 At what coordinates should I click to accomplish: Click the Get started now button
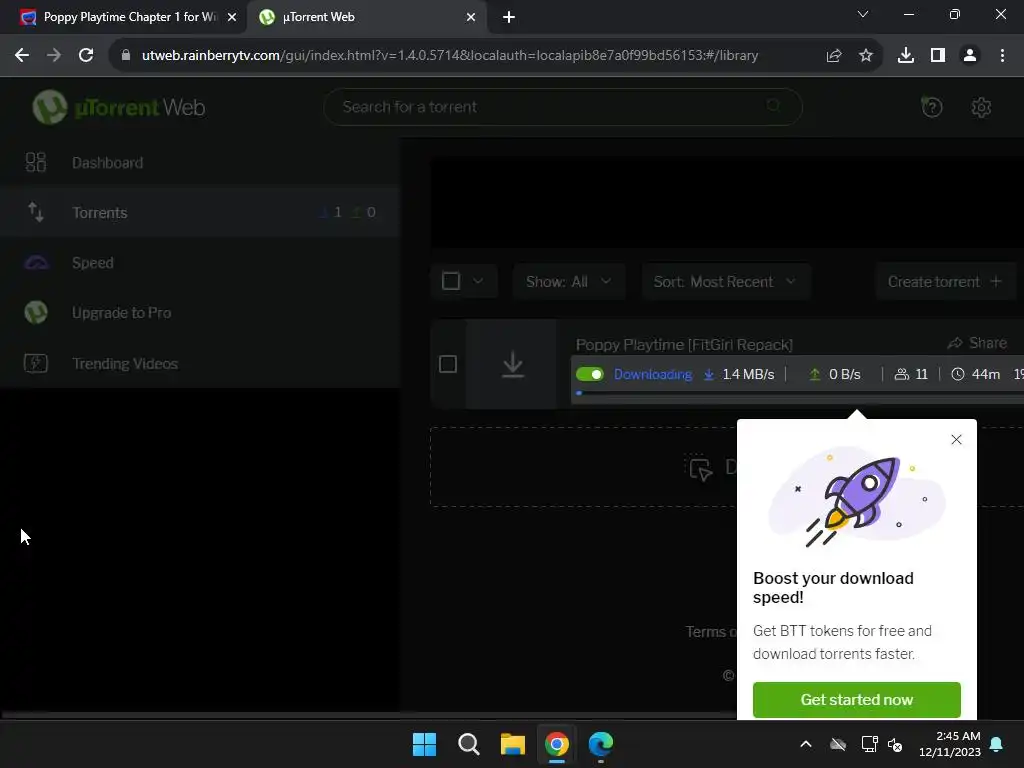(856, 699)
